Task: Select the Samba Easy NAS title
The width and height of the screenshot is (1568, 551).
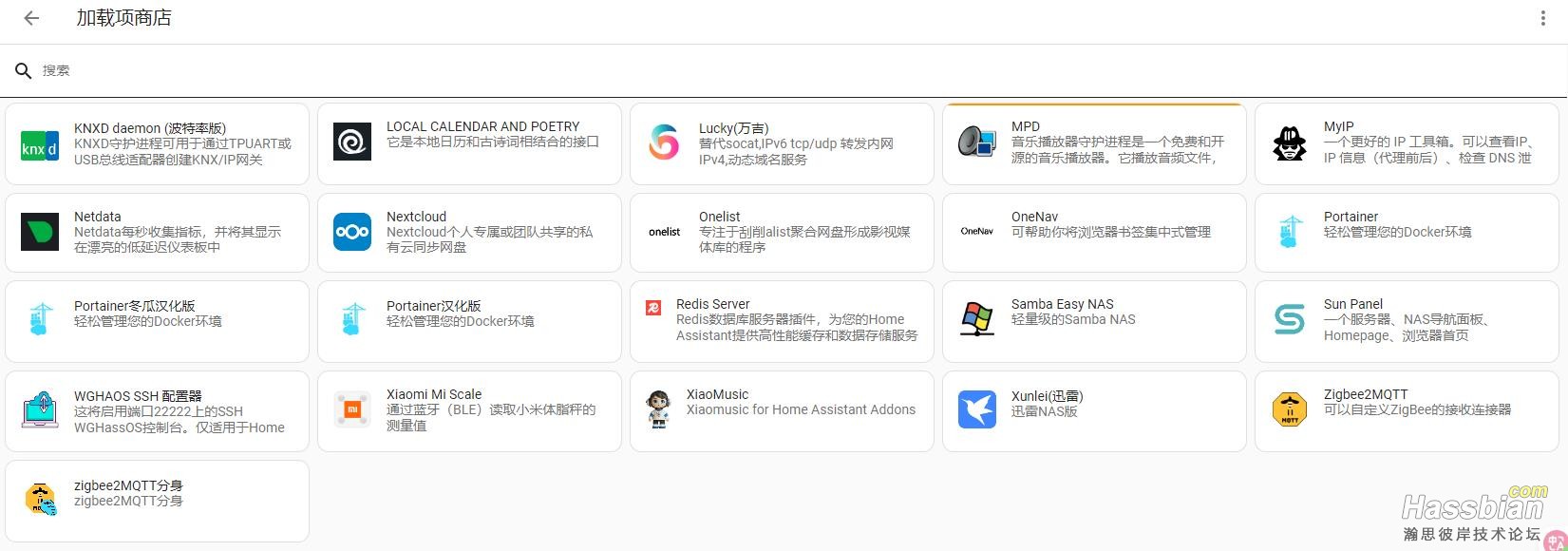Action: coord(1062,304)
